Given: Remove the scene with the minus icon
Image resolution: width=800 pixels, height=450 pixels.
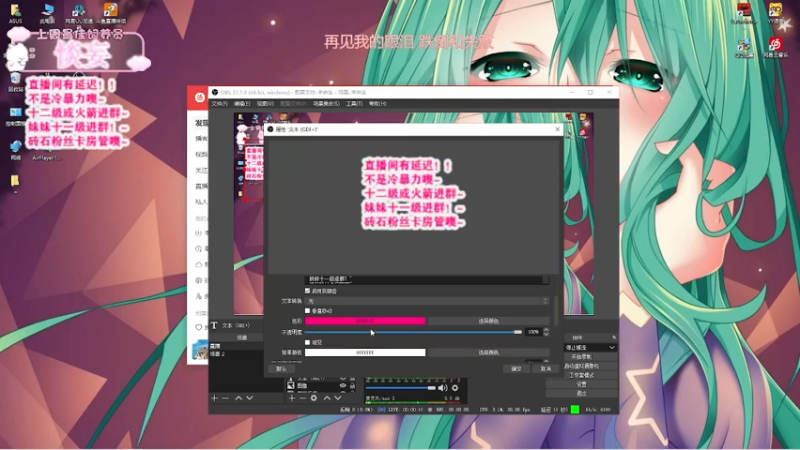Looking at the screenshot, I should point(226,398).
